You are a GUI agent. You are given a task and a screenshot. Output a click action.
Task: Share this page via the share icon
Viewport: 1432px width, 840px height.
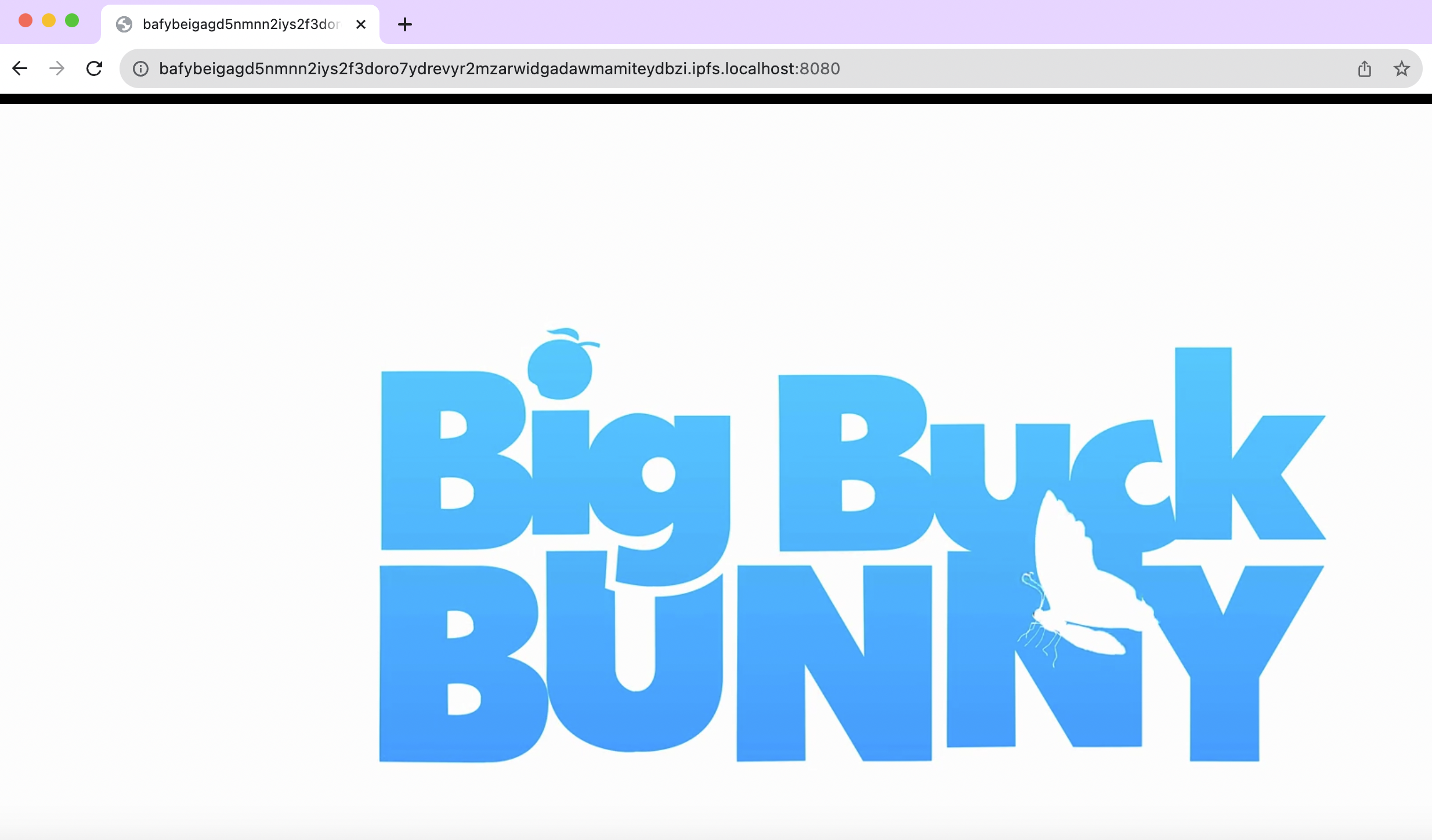[x=1365, y=69]
